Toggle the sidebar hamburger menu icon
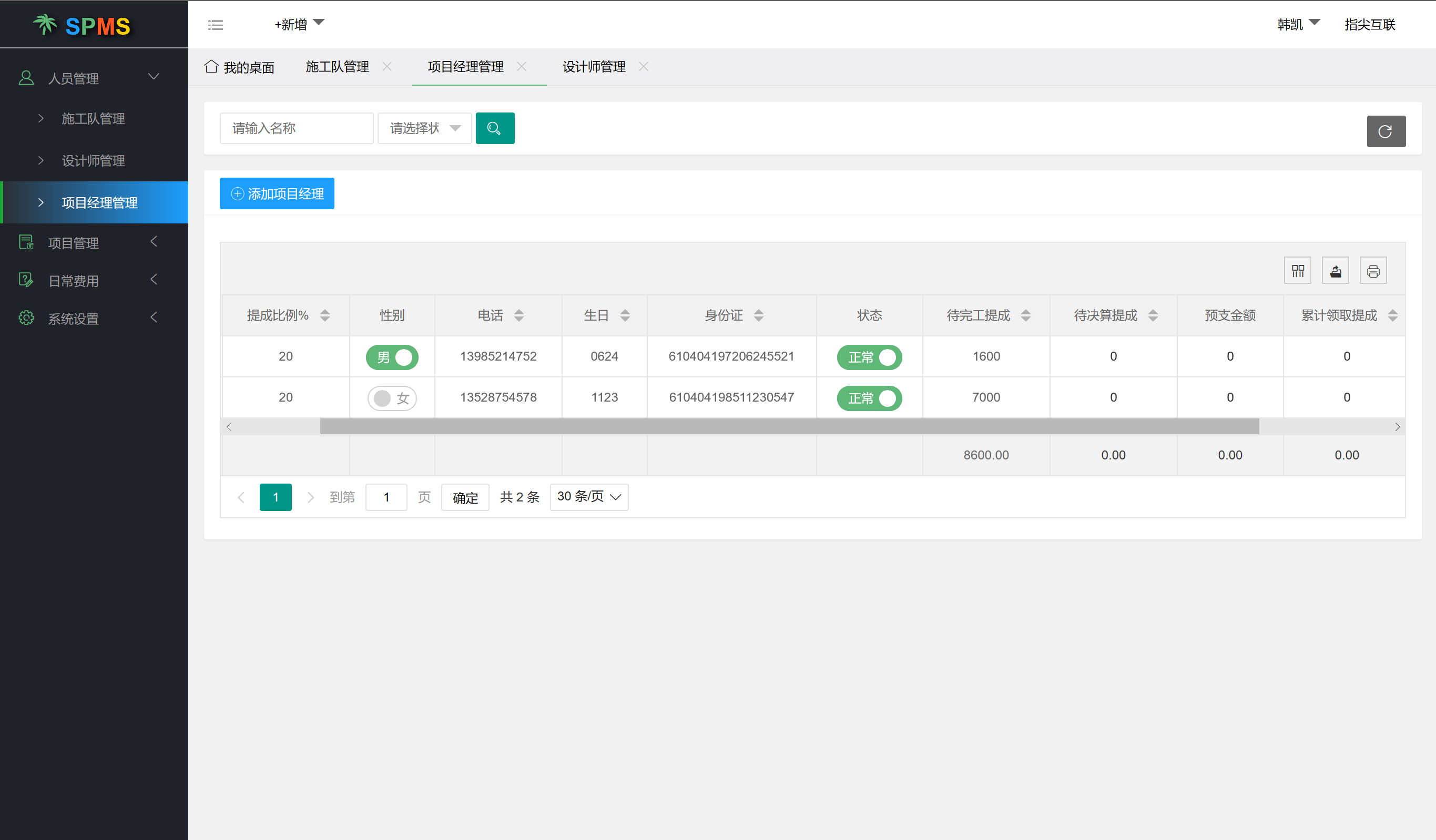 click(x=216, y=25)
